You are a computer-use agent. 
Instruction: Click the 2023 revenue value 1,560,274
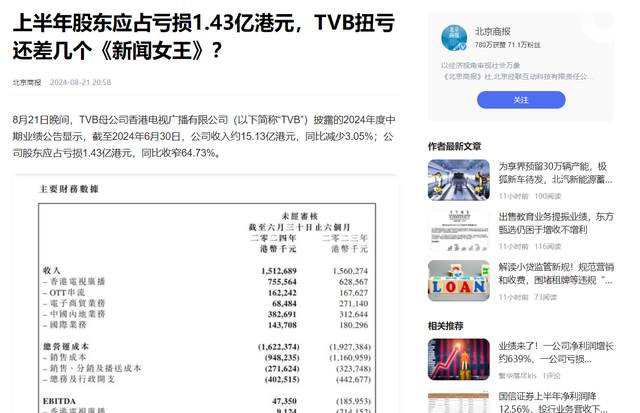350,271
